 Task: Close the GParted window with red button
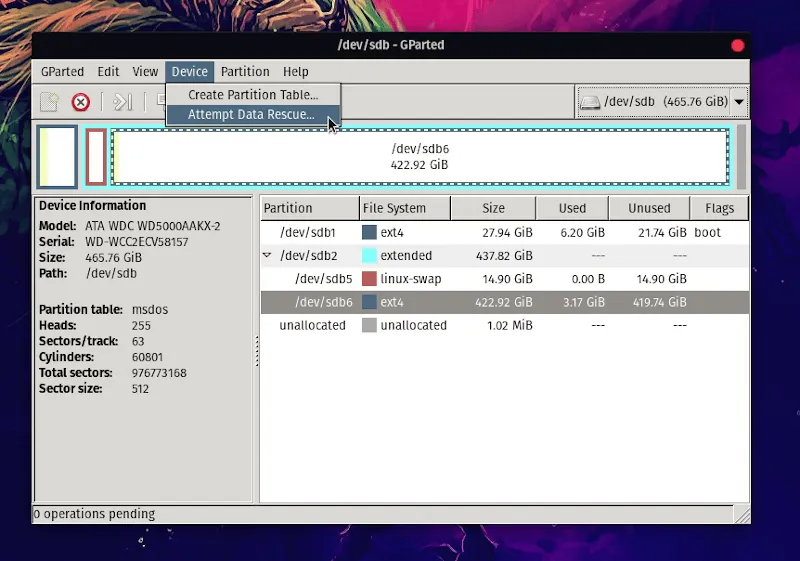(x=738, y=45)
